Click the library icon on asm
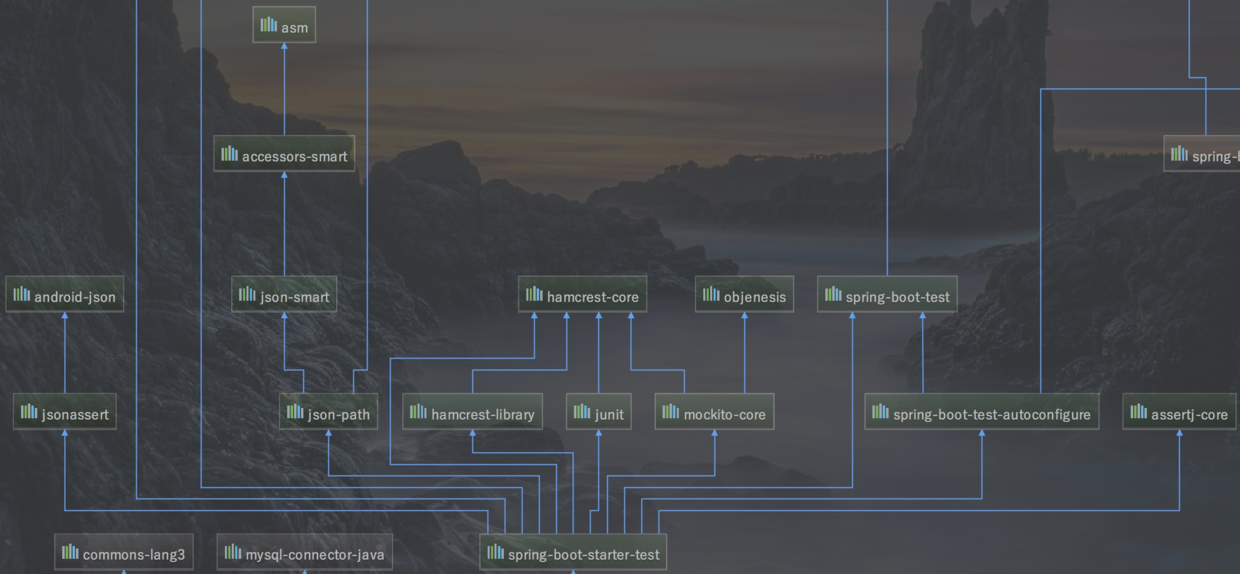Image resolution: width=1240 pixels, height=574 pixels. point(269,25)
